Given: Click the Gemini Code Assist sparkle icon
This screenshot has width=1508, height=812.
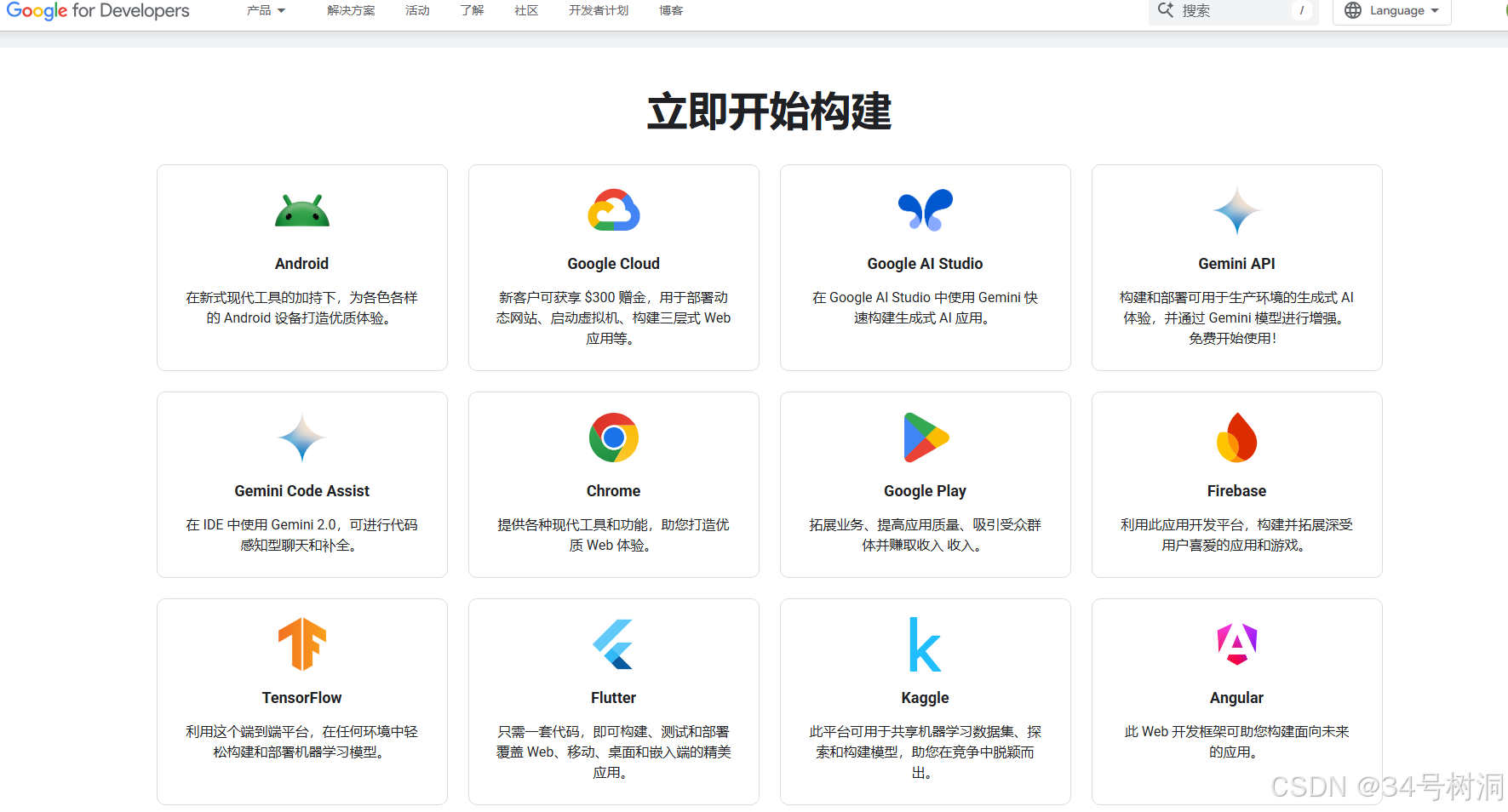Looking at the screenshot, I should (301, 437).
